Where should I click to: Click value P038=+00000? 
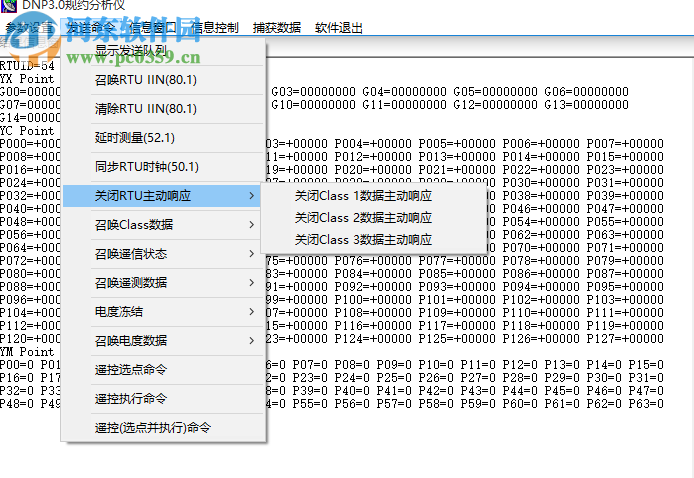(x=541, y=196)
